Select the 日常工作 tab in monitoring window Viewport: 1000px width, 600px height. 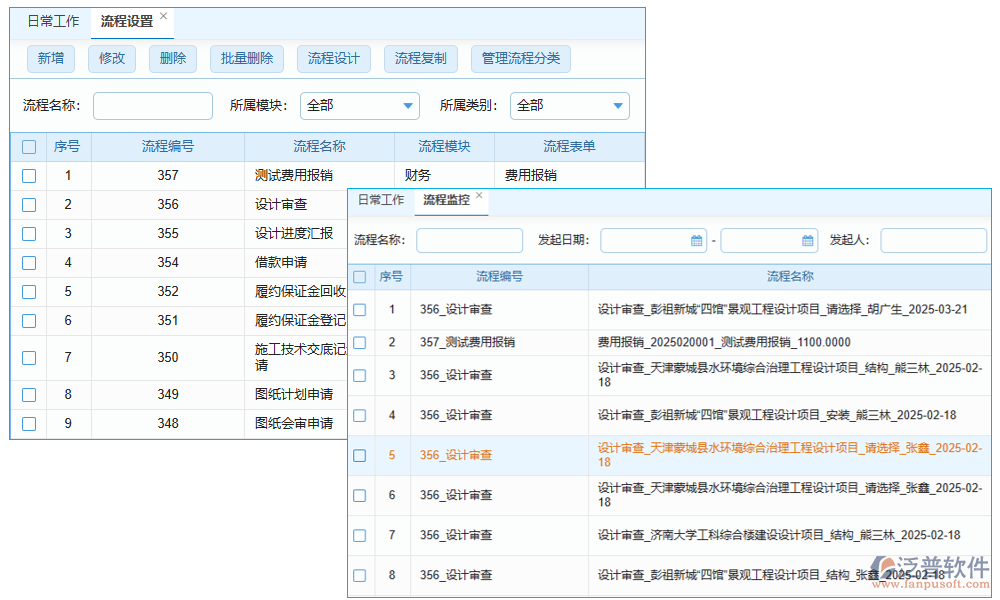tap(381, 200)
